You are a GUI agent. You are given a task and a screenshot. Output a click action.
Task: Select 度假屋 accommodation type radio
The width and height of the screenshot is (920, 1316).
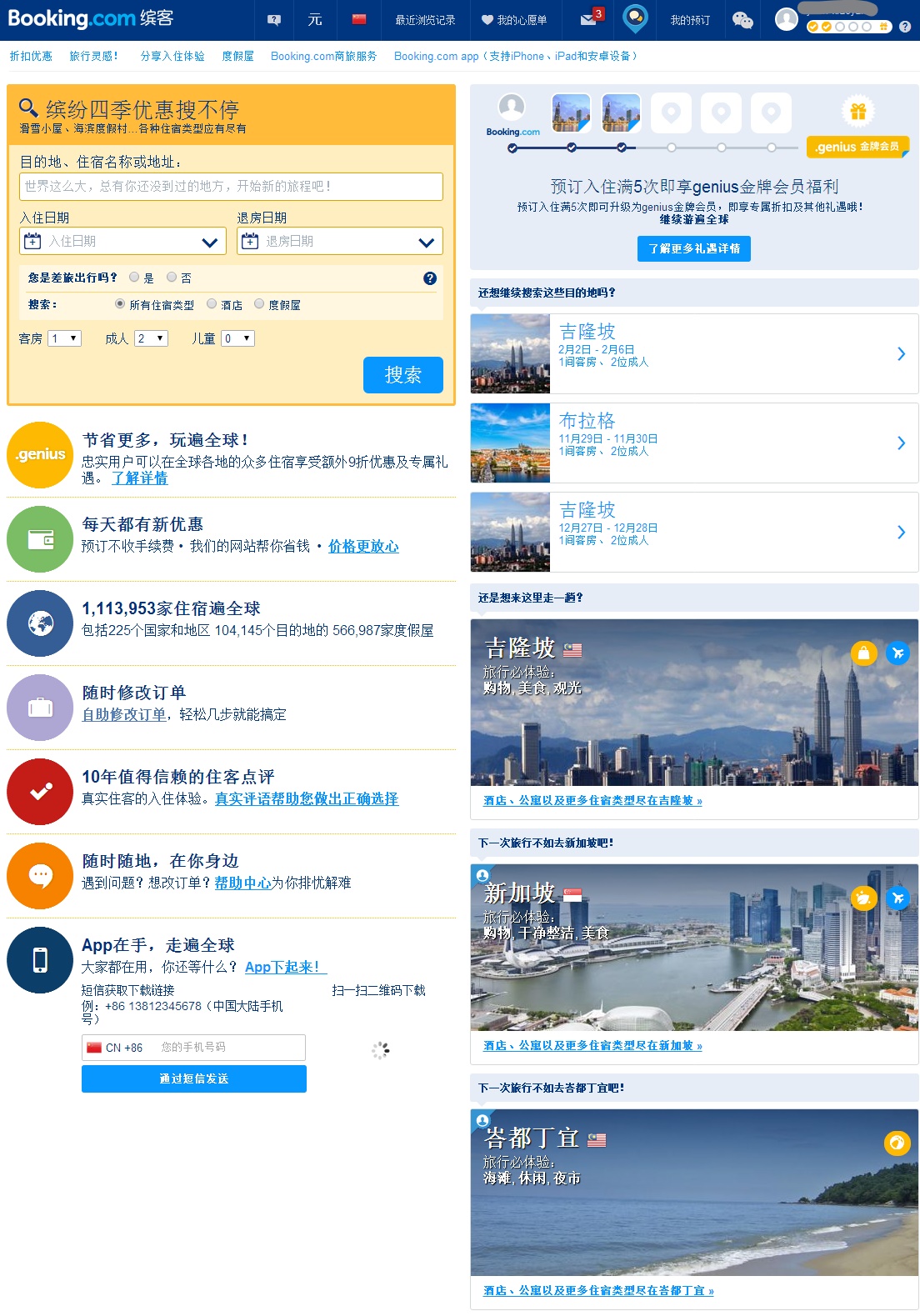click(x=259, y=304)
